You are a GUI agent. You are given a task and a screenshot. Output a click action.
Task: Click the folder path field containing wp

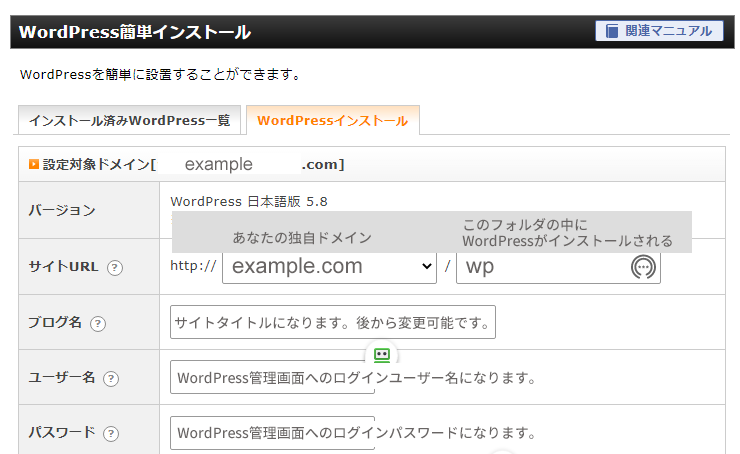(x=558, y=267)
